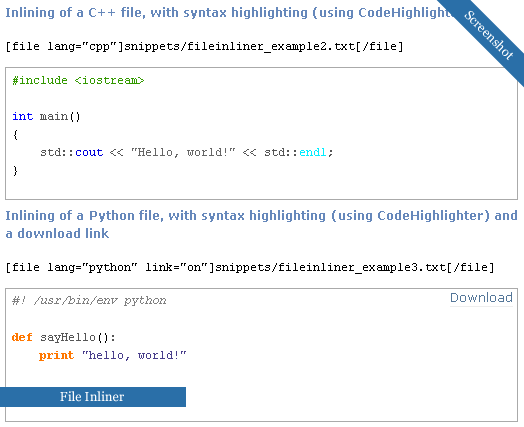Click the '#! /usr/bin/env python' comment line

click(x=89, y=300)
